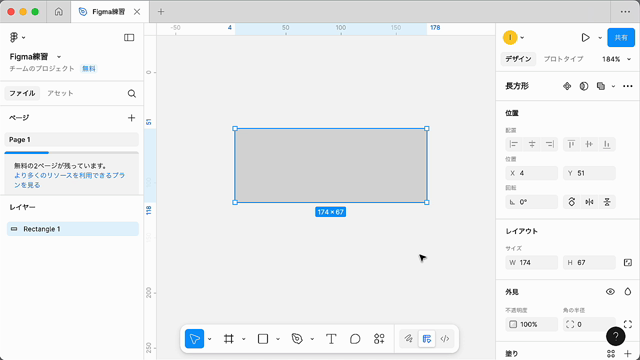Search layers with magnifier icon
The width and height of the screenshot is (640, 360).
(x=131, y=93)
